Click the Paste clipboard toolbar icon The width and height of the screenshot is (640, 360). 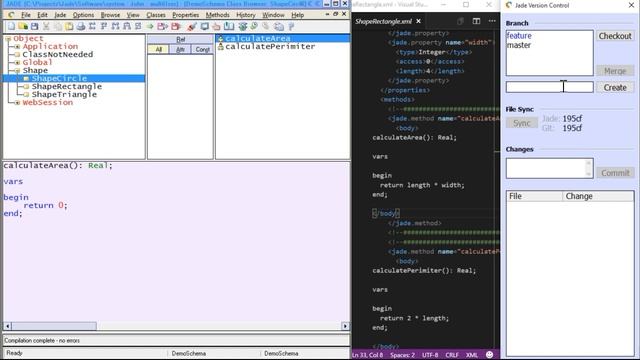(69, 27)
